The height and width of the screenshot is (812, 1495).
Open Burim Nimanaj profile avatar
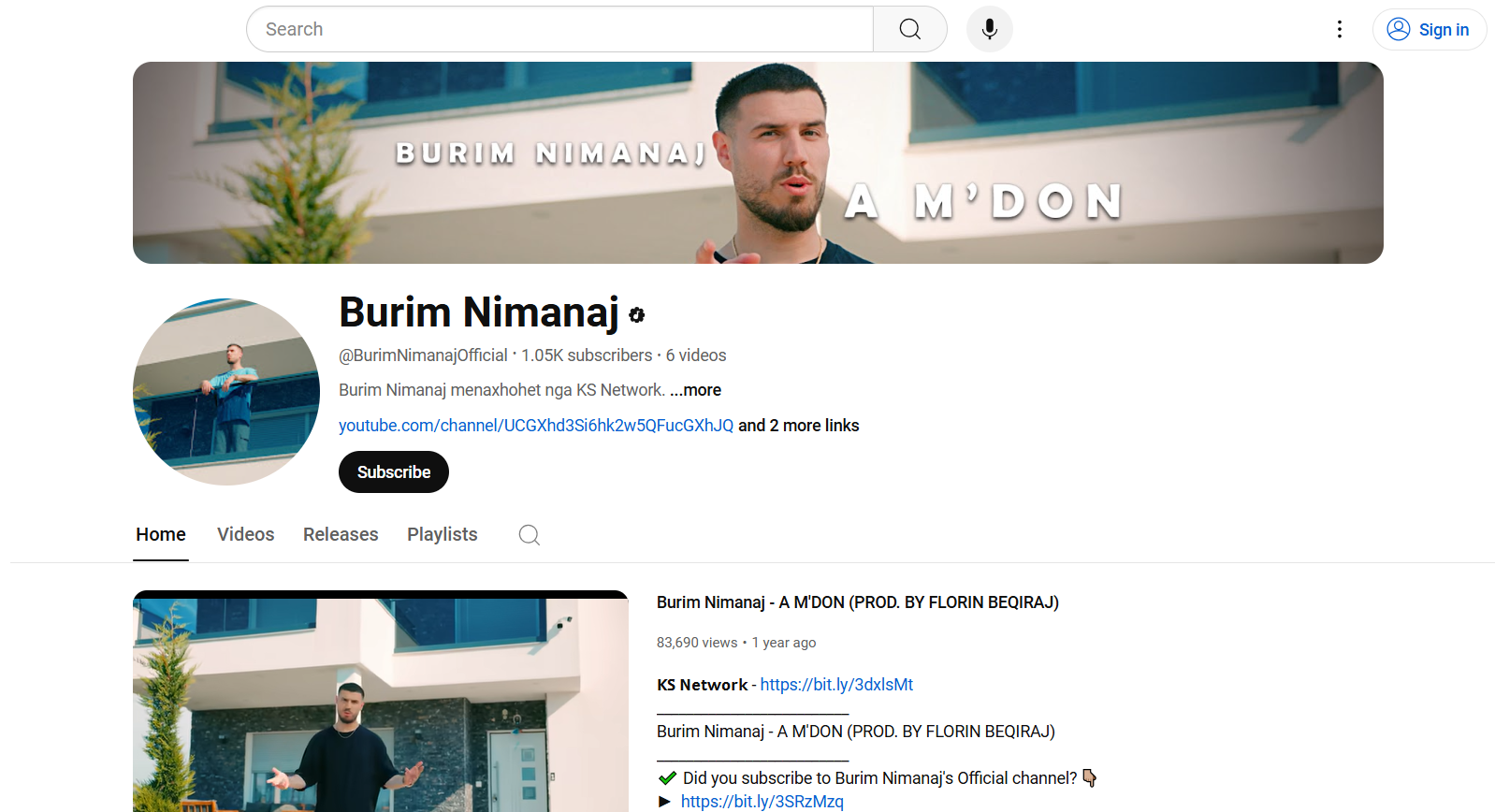tap(226, 392)
